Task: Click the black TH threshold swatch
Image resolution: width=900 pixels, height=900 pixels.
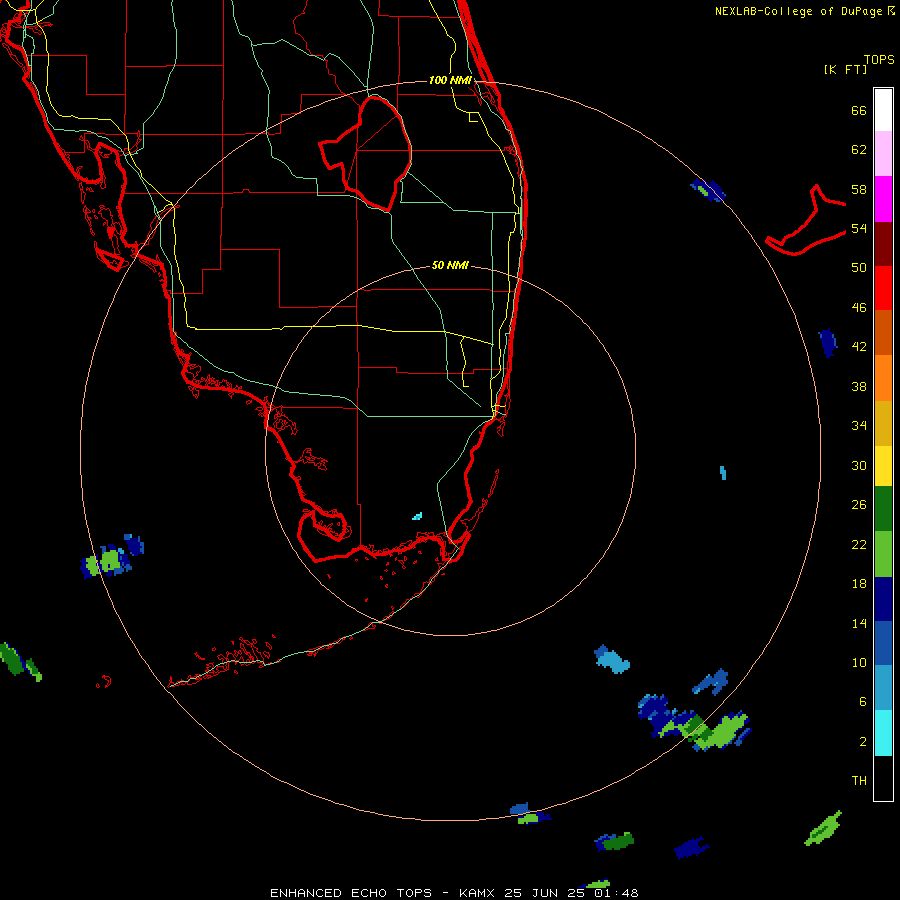Action: (x=883, y=778)
